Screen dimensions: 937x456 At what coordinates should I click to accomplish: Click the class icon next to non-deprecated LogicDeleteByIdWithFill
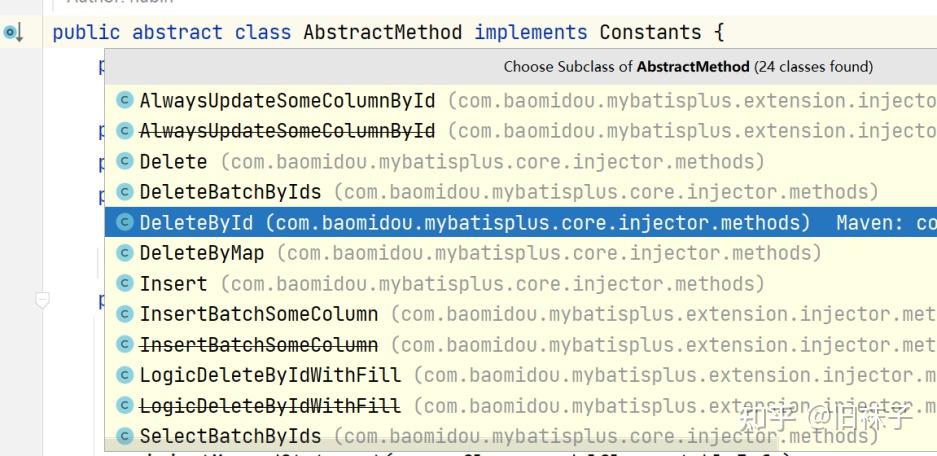125,376
